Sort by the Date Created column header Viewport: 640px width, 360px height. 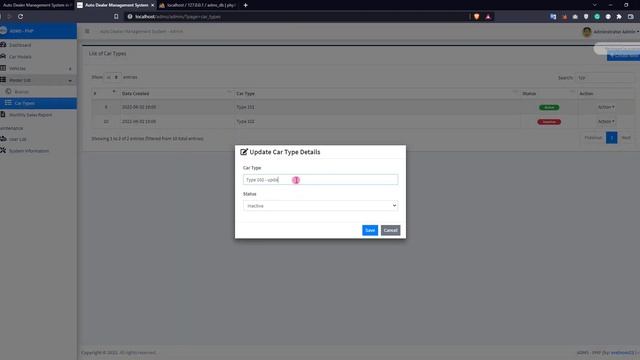pyautogui.click(x=177, y=93)
